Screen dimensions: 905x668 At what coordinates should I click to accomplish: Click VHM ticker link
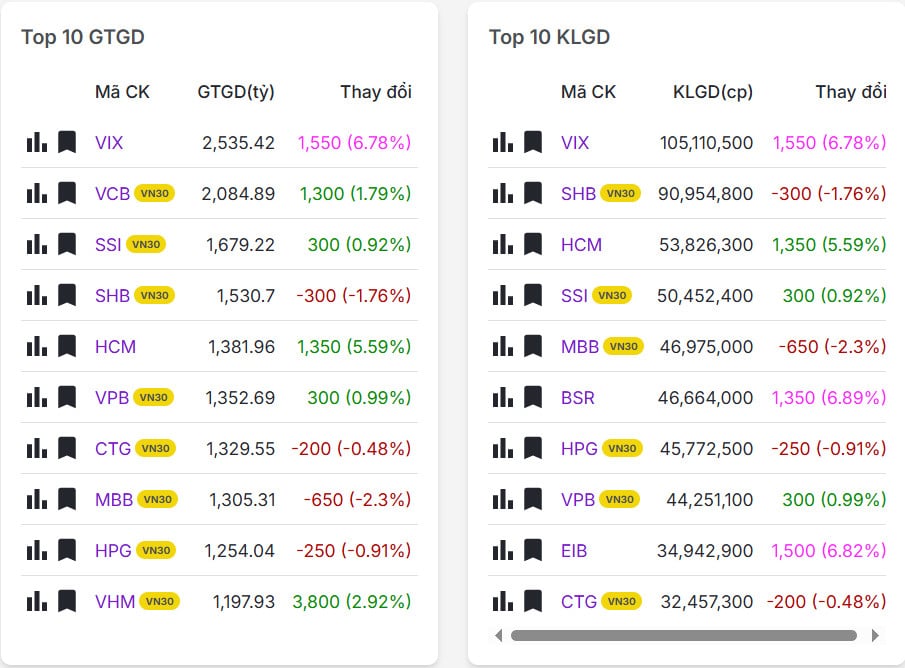point(115,602)
